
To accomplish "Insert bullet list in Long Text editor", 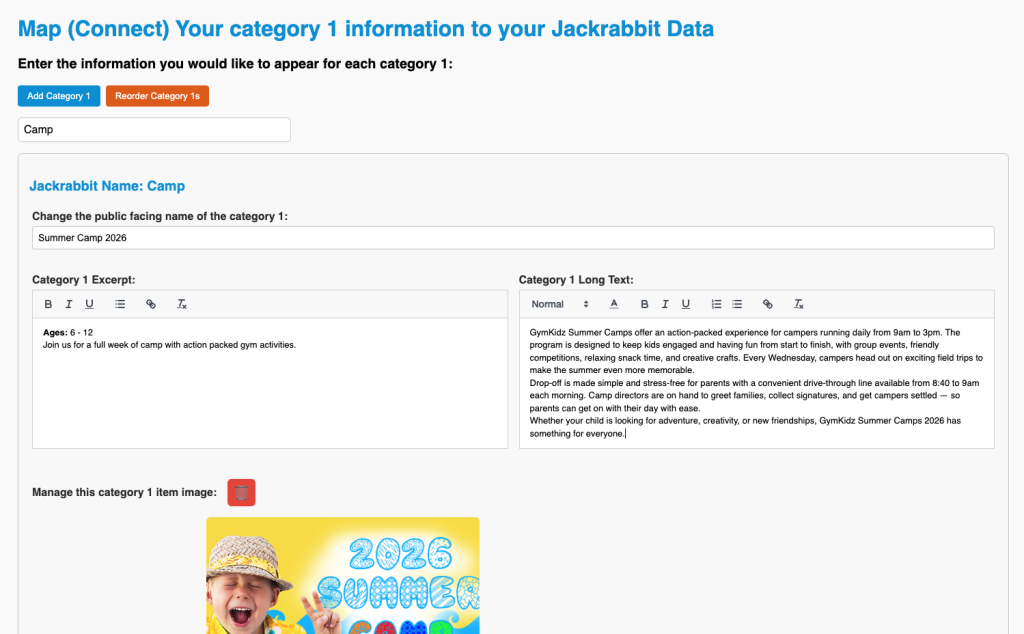I will (737, 304).
